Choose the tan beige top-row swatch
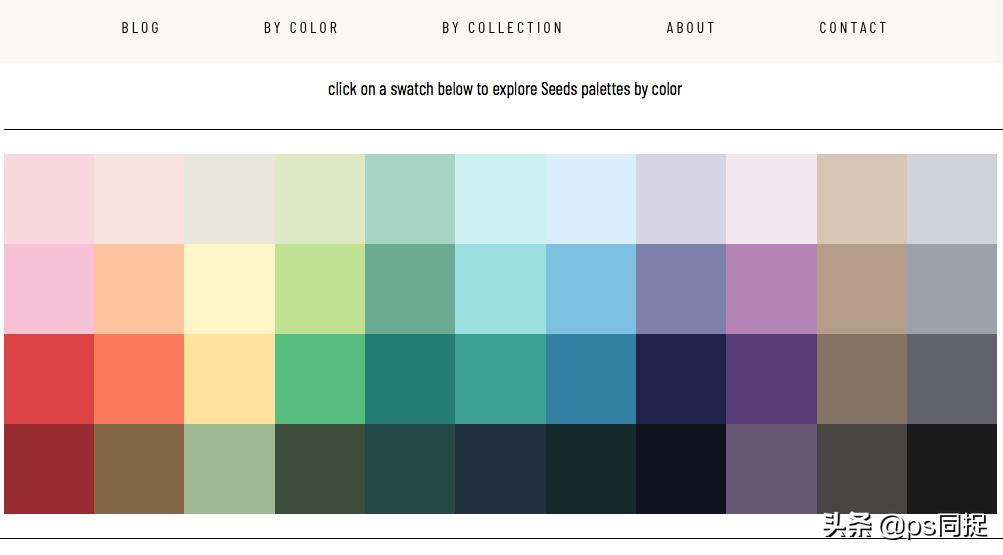Screen dimensions: 1003x555 coord(862,199)
